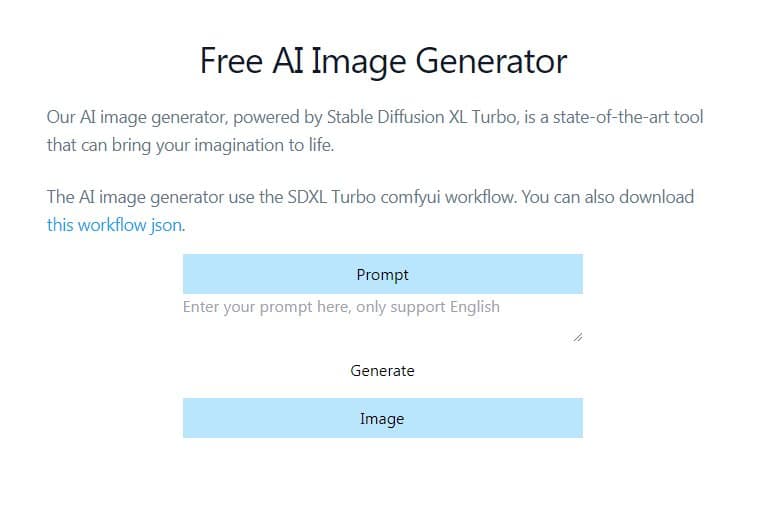Viewport: 757px width, 517px height.
Task: Click the "this workflow json" link
Action: (x=114, y=225)
